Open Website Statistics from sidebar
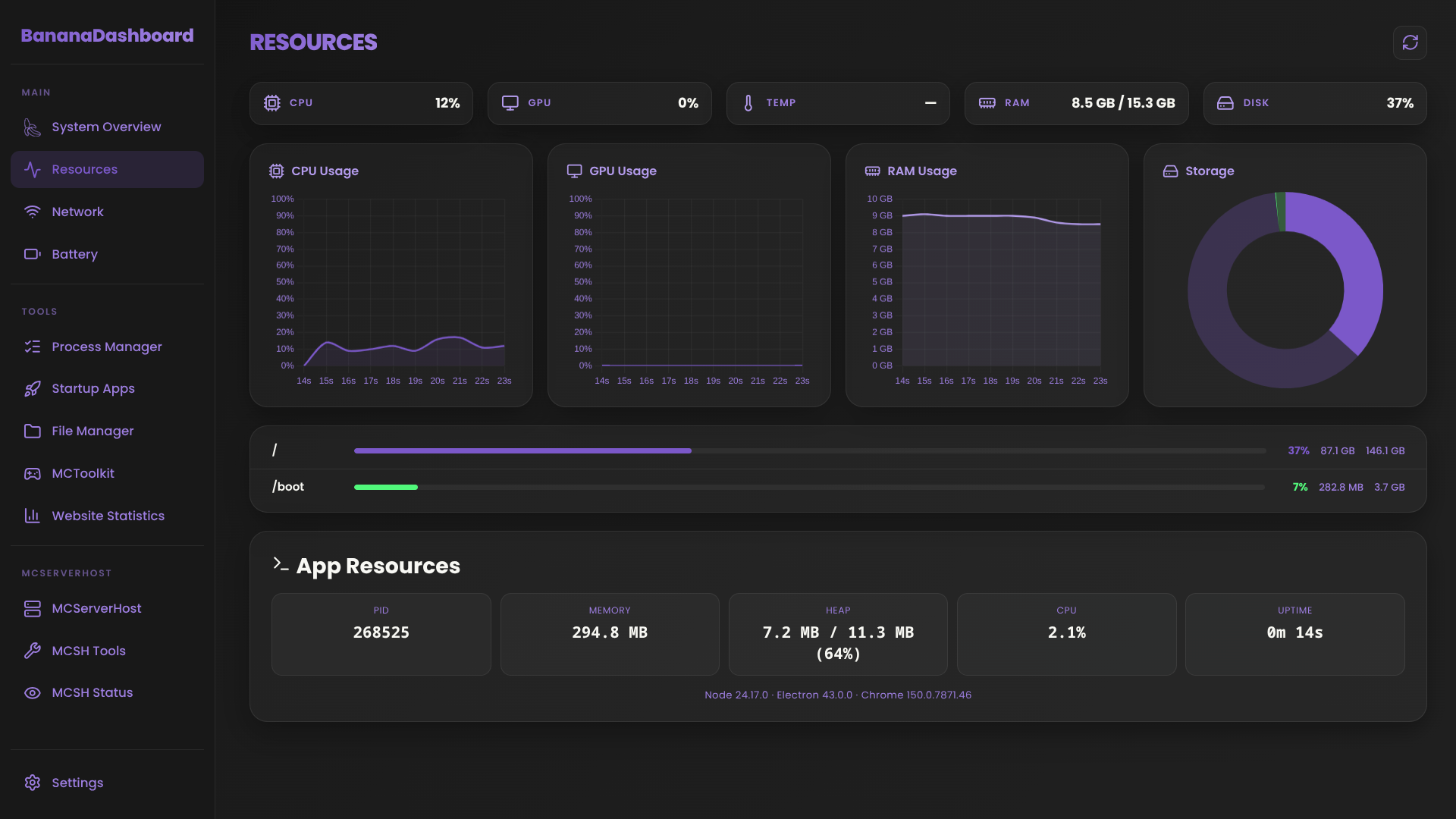1456x819 pixels. coord(107,516)
